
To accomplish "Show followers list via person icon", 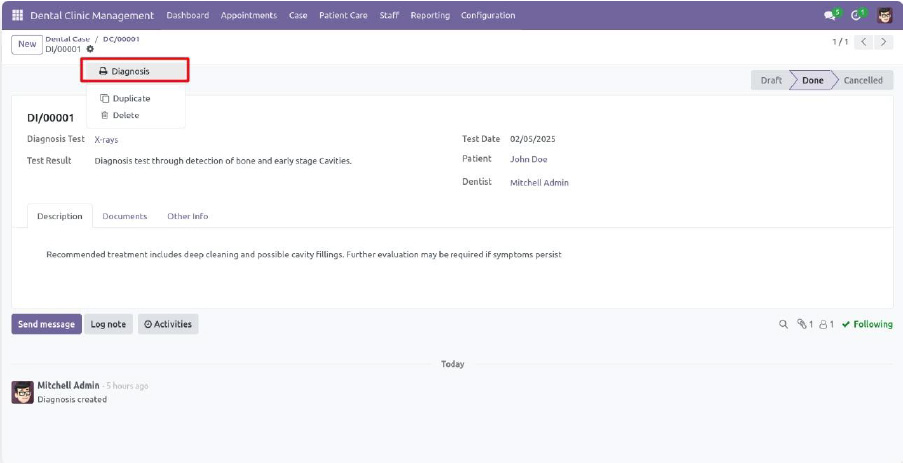I will [826, 324].
